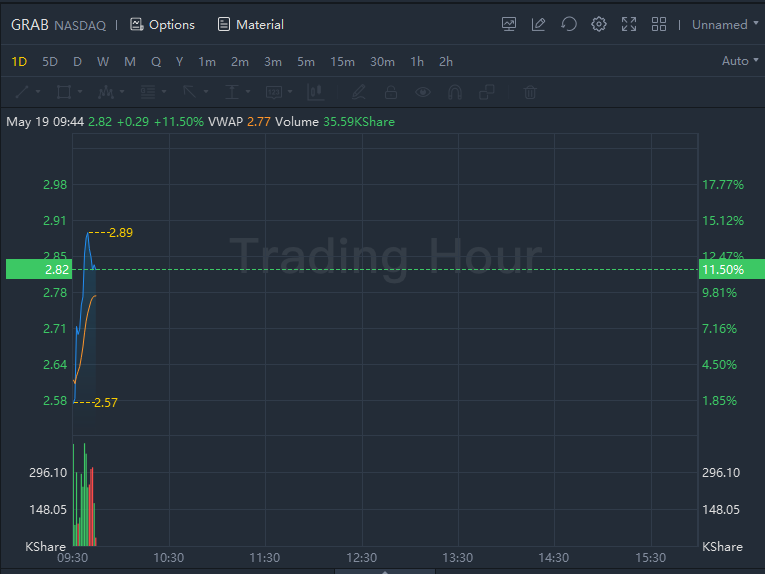Click the 2.82 current price label
This screenshot has width=765, height=574.
click(x=57, y=269)
